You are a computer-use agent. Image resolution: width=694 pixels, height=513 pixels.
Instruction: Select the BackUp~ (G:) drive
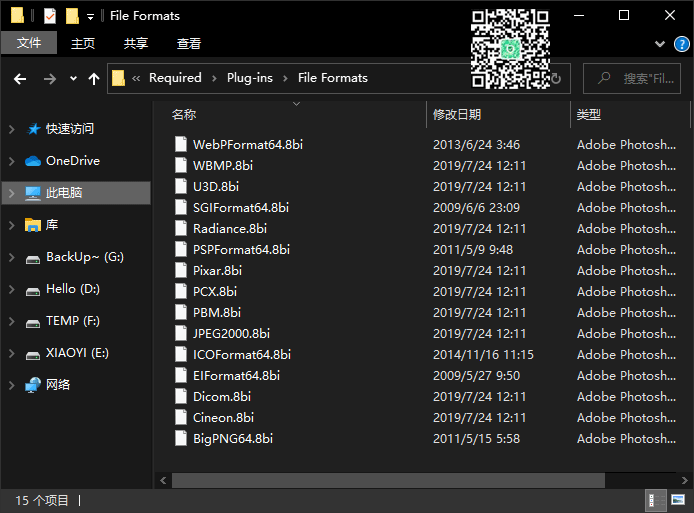(x=85, y=257)
